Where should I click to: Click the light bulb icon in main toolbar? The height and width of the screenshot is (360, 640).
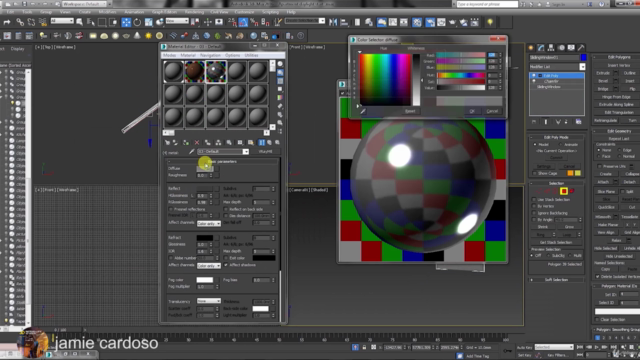[x=490, y=22]
